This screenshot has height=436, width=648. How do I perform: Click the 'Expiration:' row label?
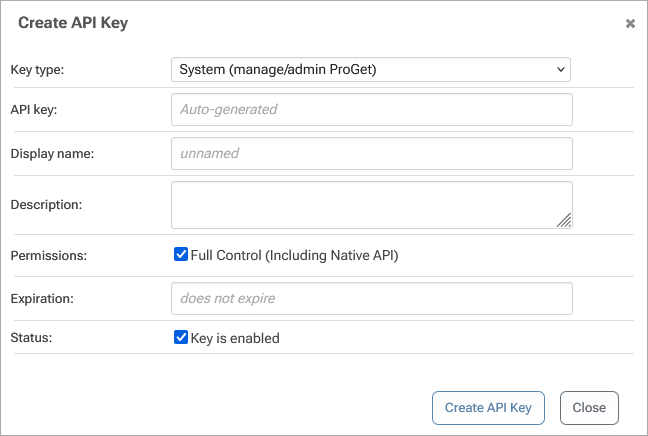click(44, 298)
